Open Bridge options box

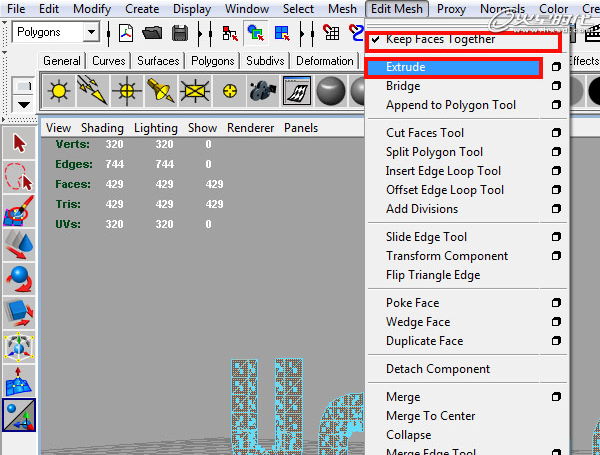(x=556, y=86)
